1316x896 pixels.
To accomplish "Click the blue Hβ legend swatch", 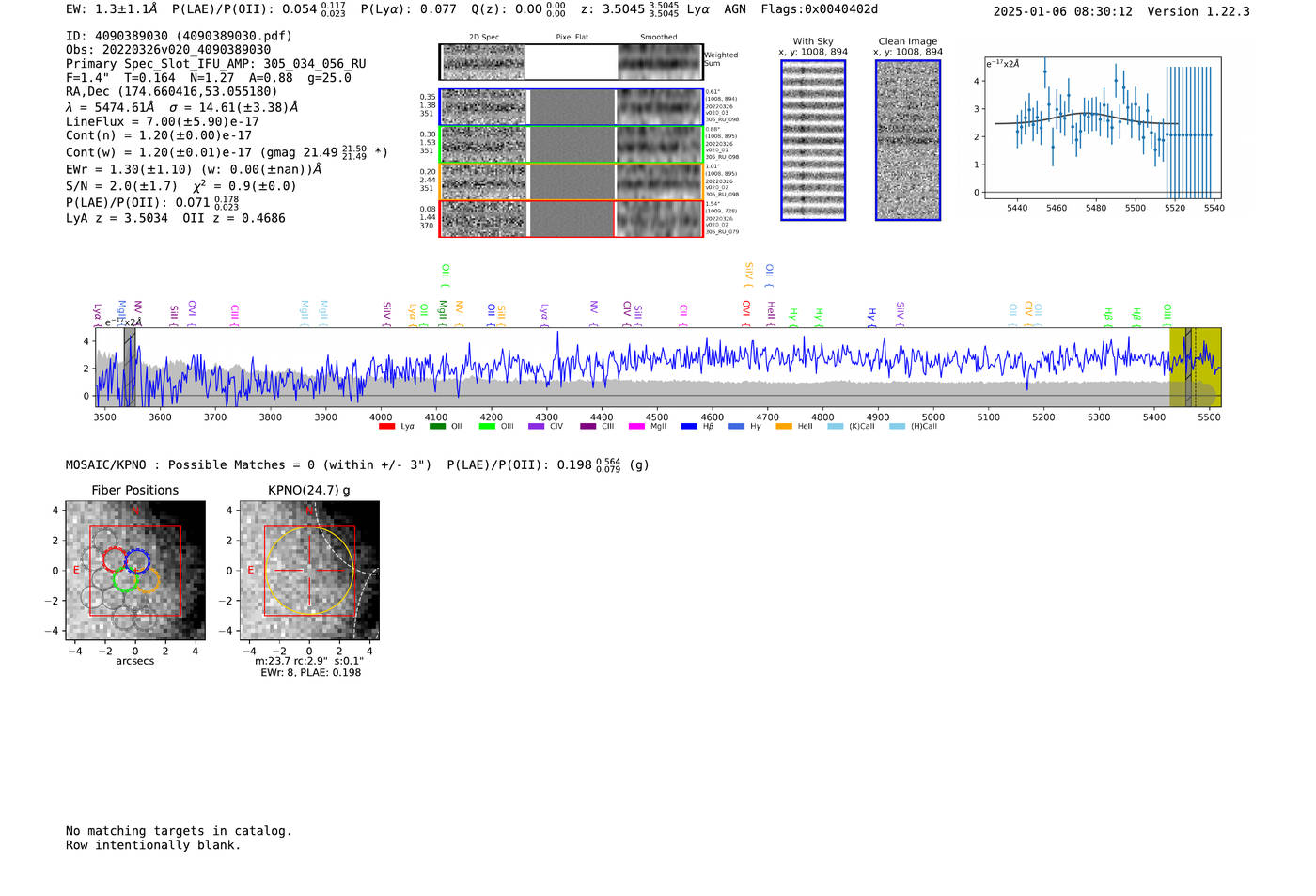I will click(689, 427).
